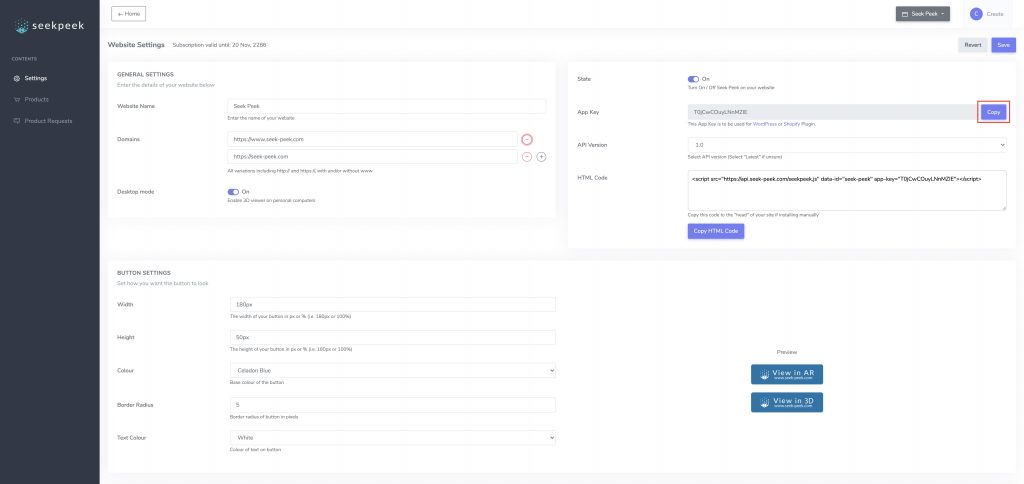
Task: Save the website settings
Action: (1004, 45)
